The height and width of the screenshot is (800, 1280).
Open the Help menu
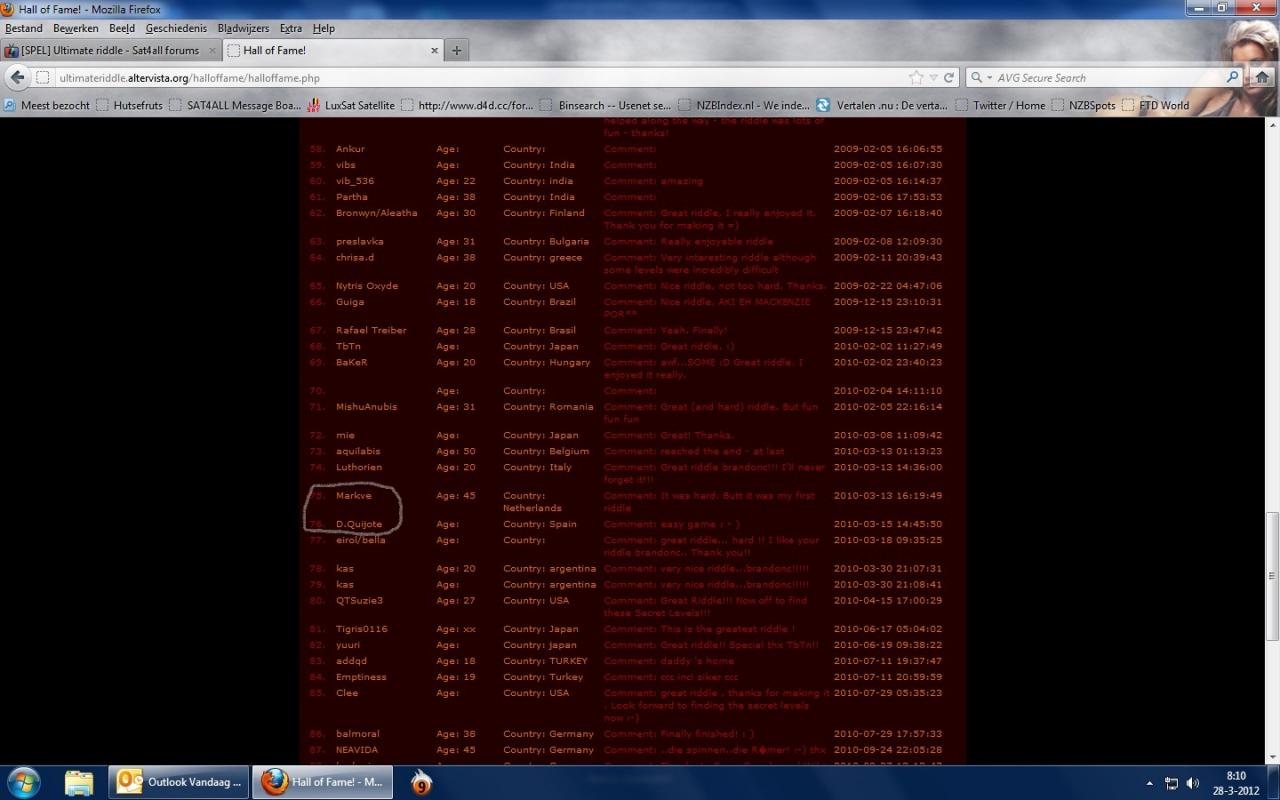point(324,28)
